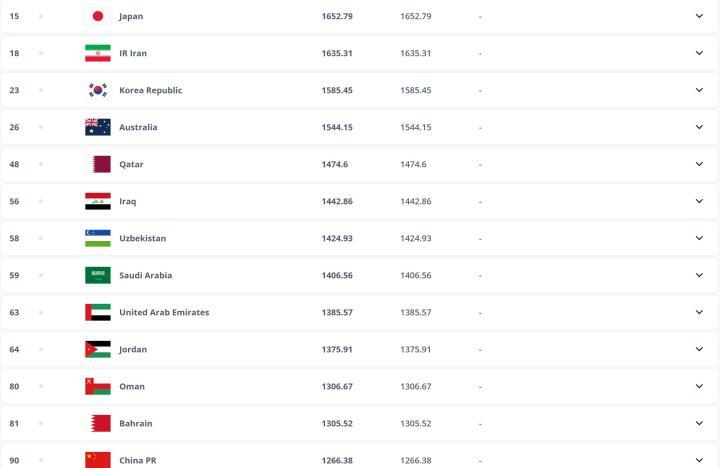Click the IR Iran flag icon
The width and height of the screenshot is (720, 468).
pos(98,53)
